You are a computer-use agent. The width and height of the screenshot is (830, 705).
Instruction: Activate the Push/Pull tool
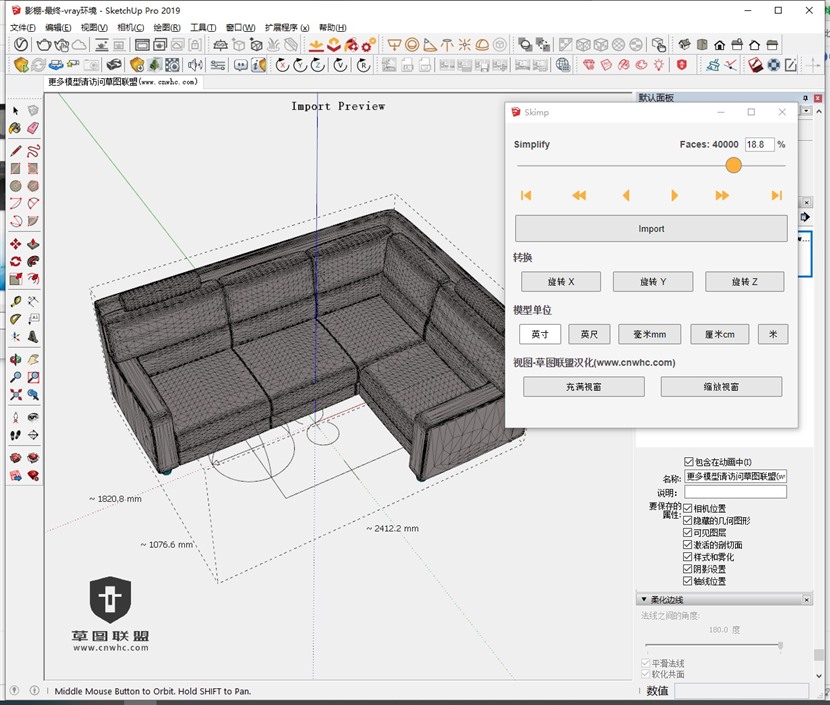tap(33, 244)
